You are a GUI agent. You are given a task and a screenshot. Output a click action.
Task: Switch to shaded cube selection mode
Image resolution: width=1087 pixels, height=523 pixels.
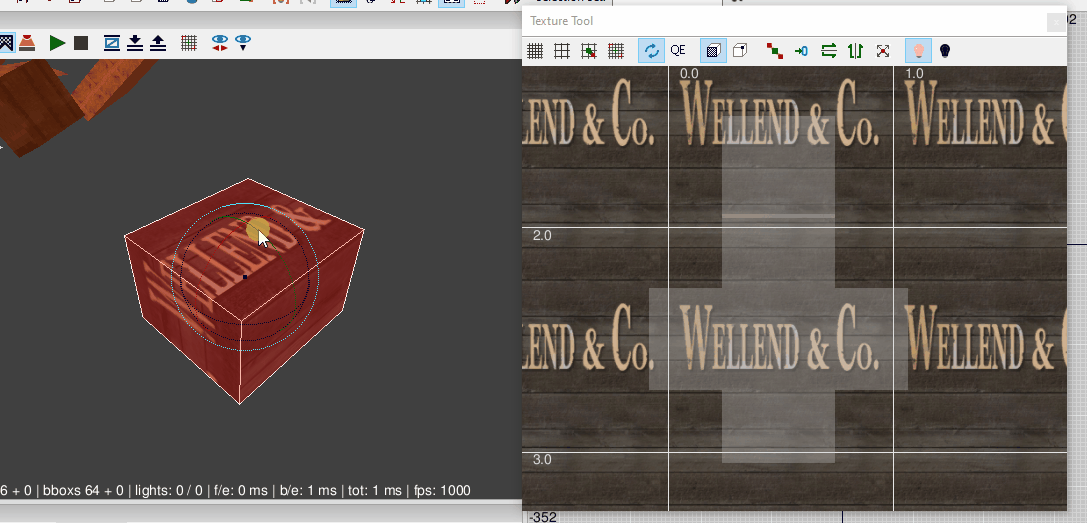(713, 50)
